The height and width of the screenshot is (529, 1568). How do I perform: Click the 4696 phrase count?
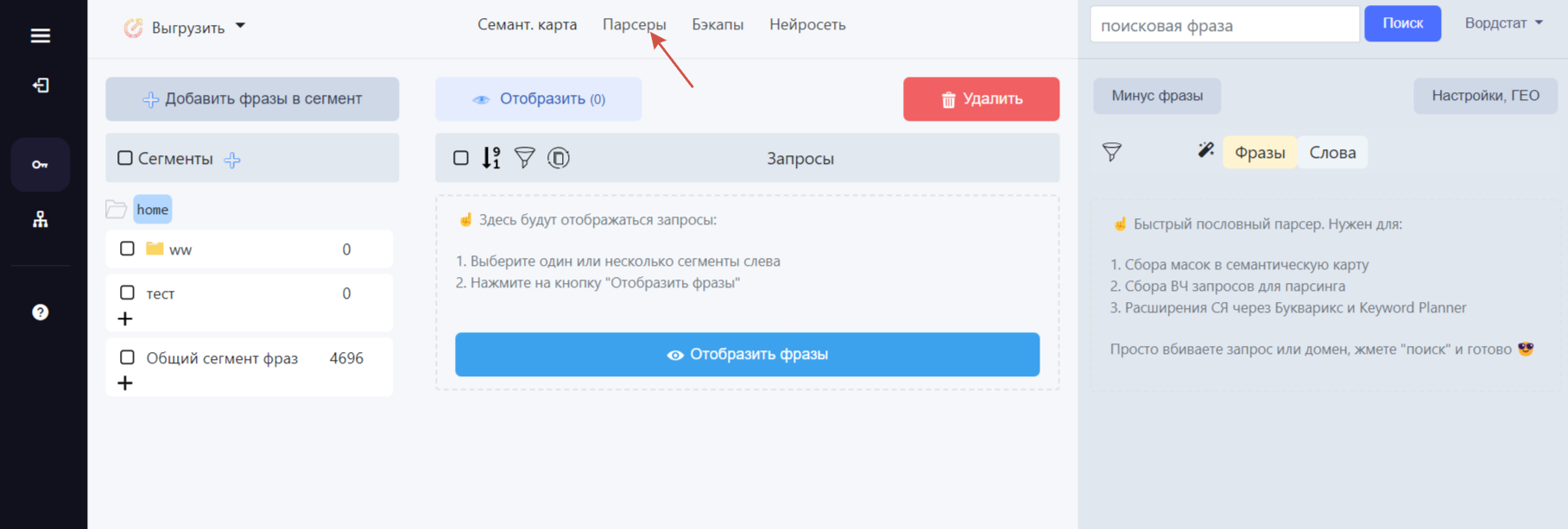[x=346, y=358]
